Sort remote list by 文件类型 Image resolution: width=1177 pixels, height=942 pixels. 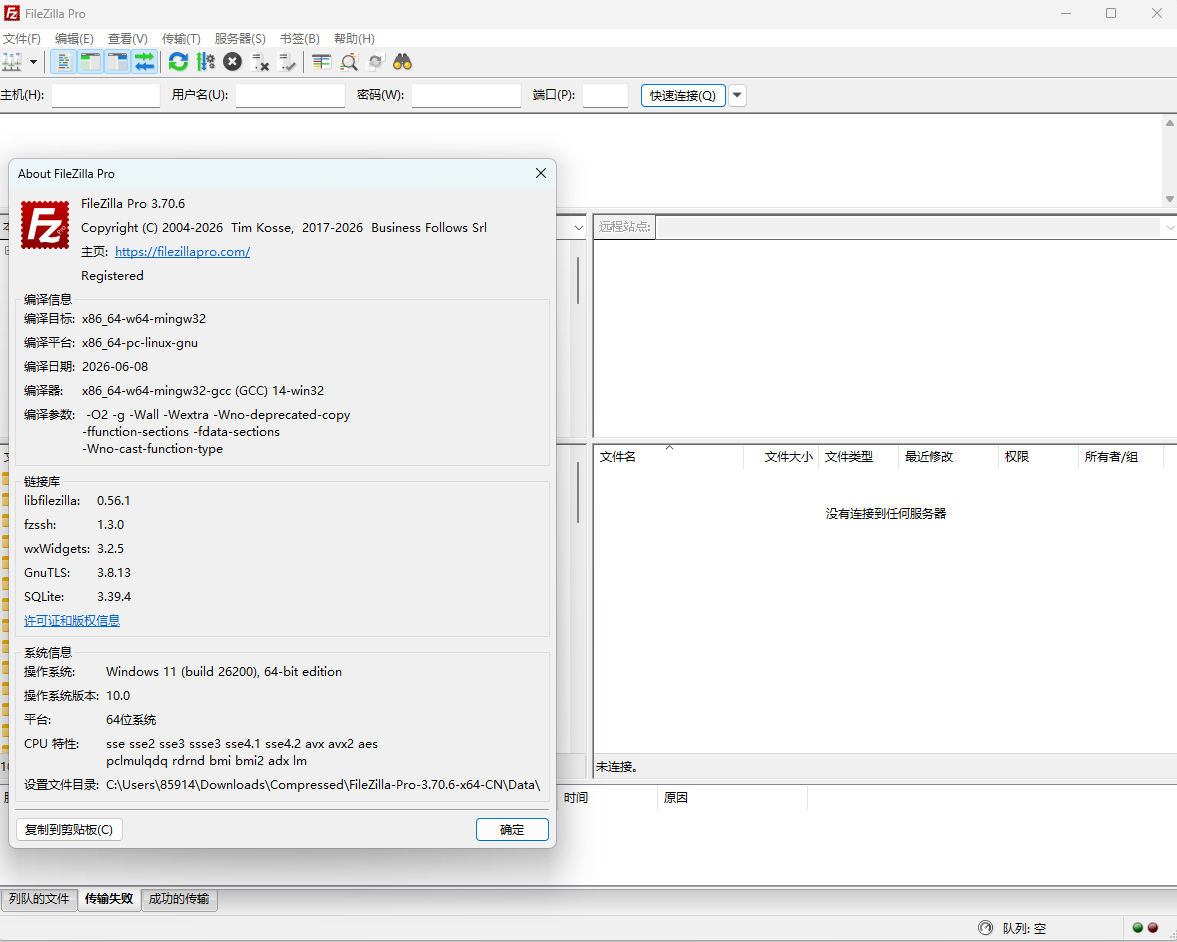click(859, 456)
